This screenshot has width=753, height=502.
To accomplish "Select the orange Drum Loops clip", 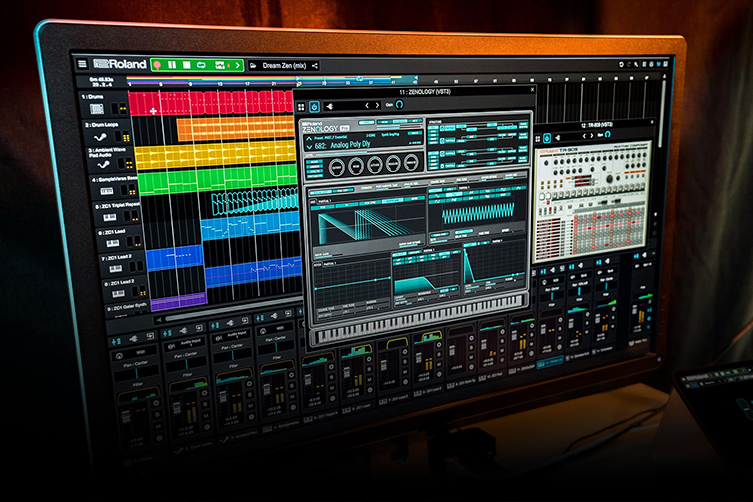I will coord(235,129).
